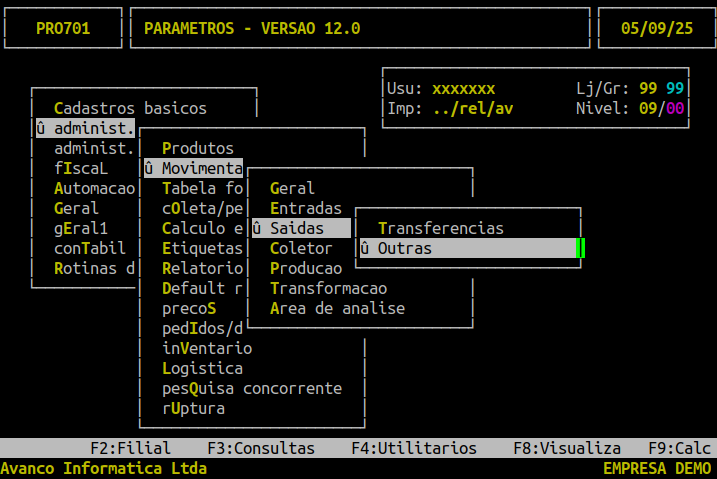
Task: Select highlighted Saidas entry
Action: pos(301,229)
